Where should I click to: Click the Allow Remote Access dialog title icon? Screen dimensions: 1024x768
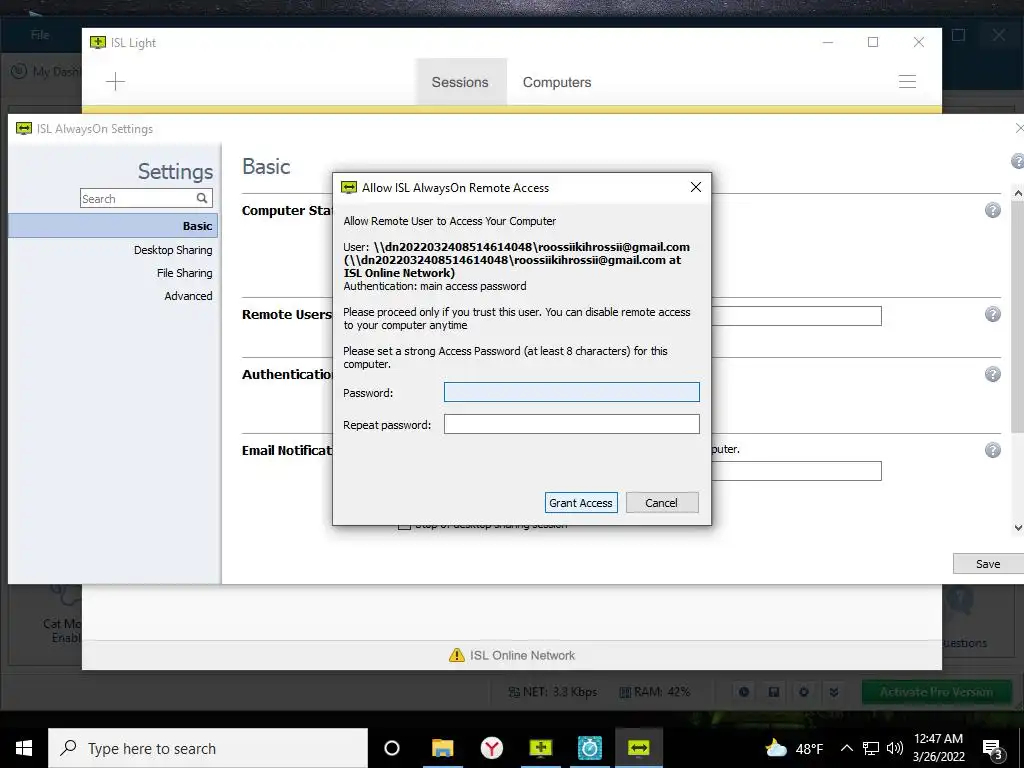349,187
